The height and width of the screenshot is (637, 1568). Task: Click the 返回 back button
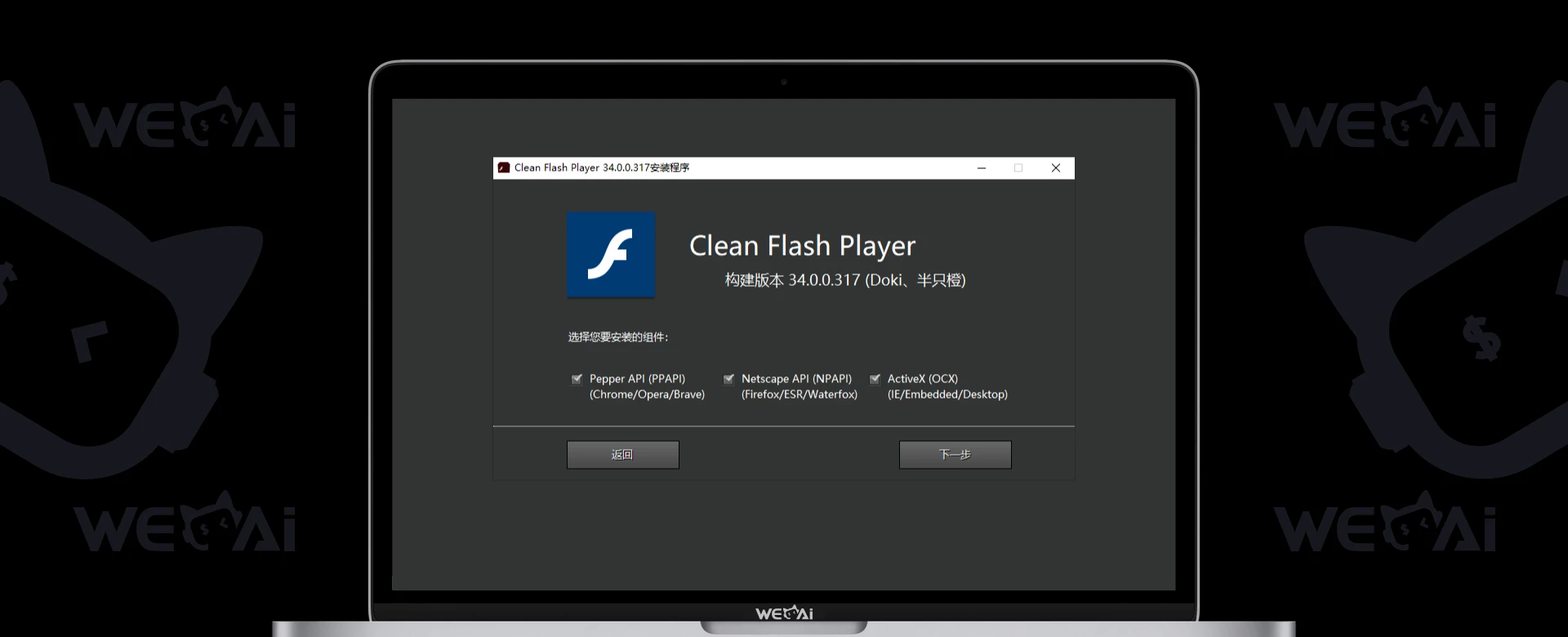point(622,455)
